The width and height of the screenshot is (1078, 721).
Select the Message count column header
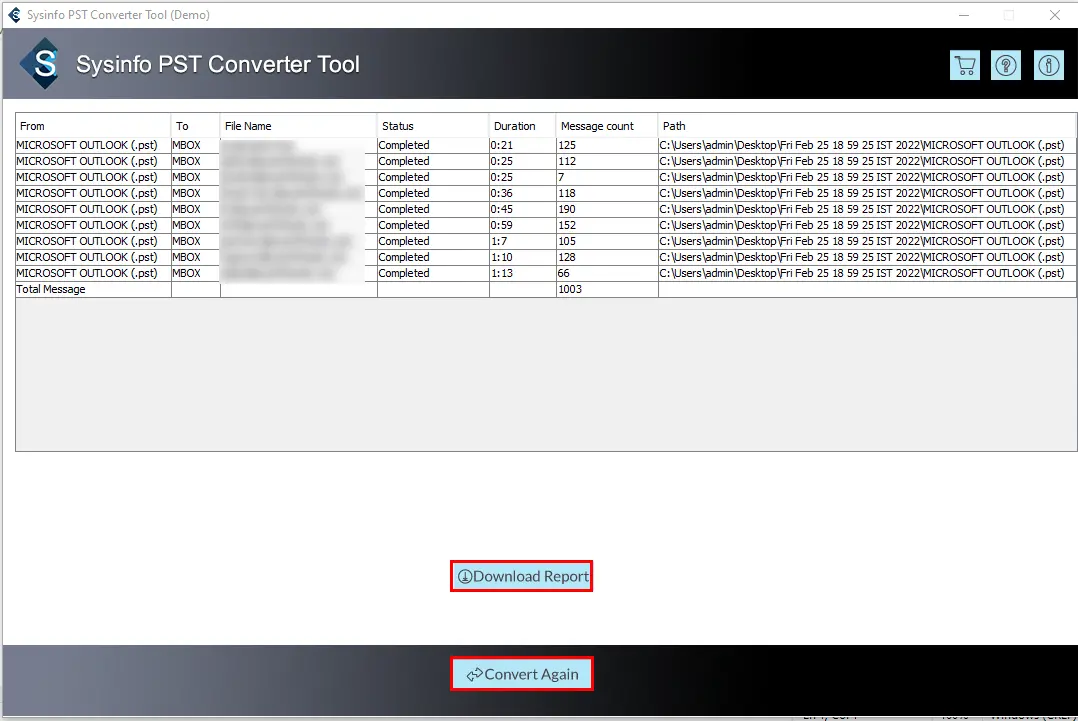click(x=606, y=126)
